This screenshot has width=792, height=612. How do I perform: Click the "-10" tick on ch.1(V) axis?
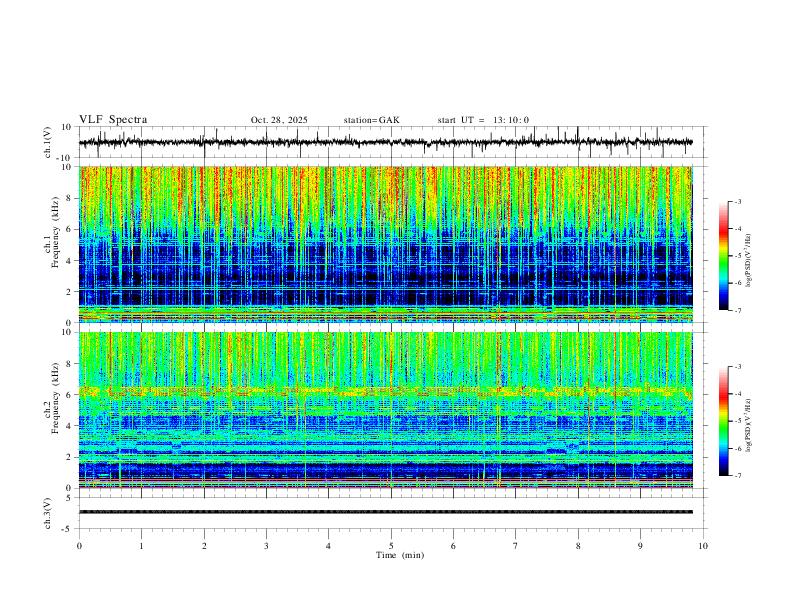tap(65, 158)
